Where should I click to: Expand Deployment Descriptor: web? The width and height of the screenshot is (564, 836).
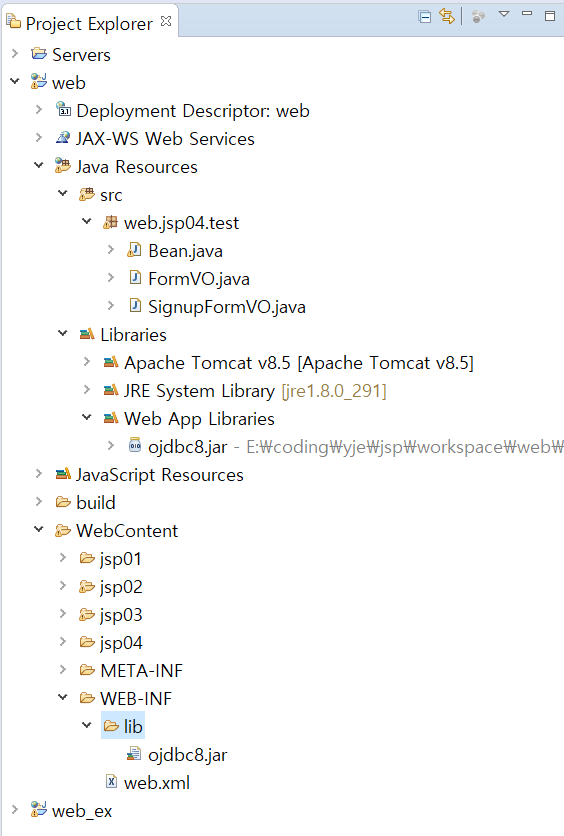click(39, 109)
